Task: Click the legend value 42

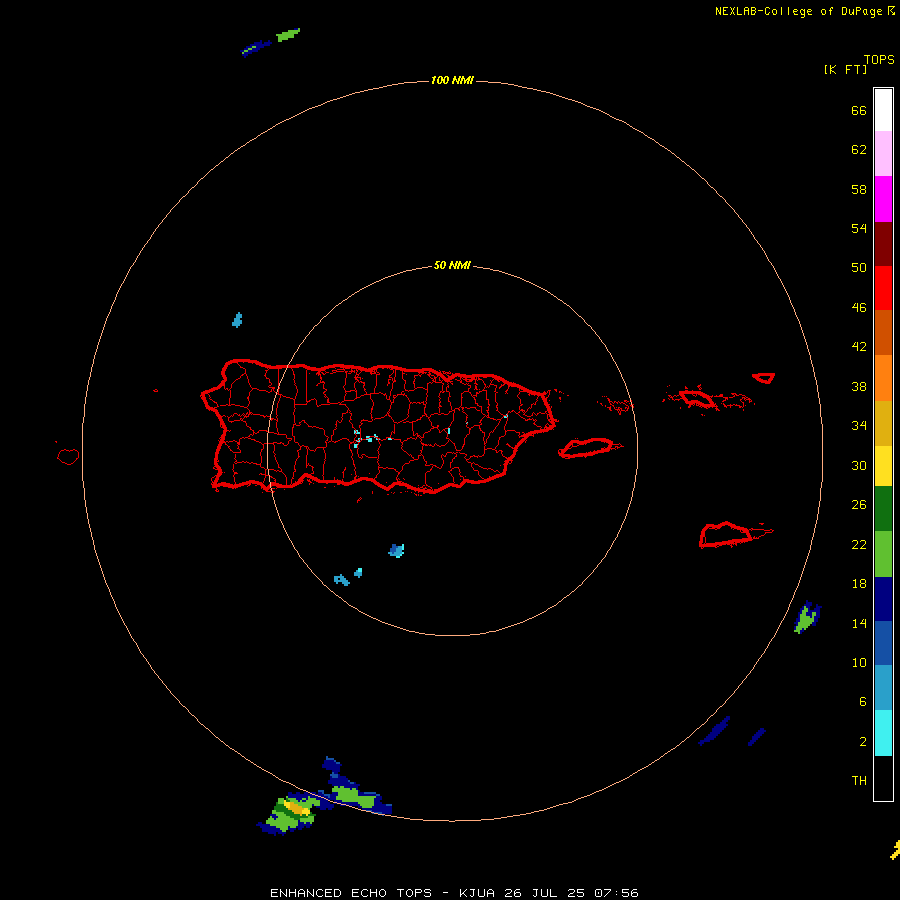Action: [859, 347]
